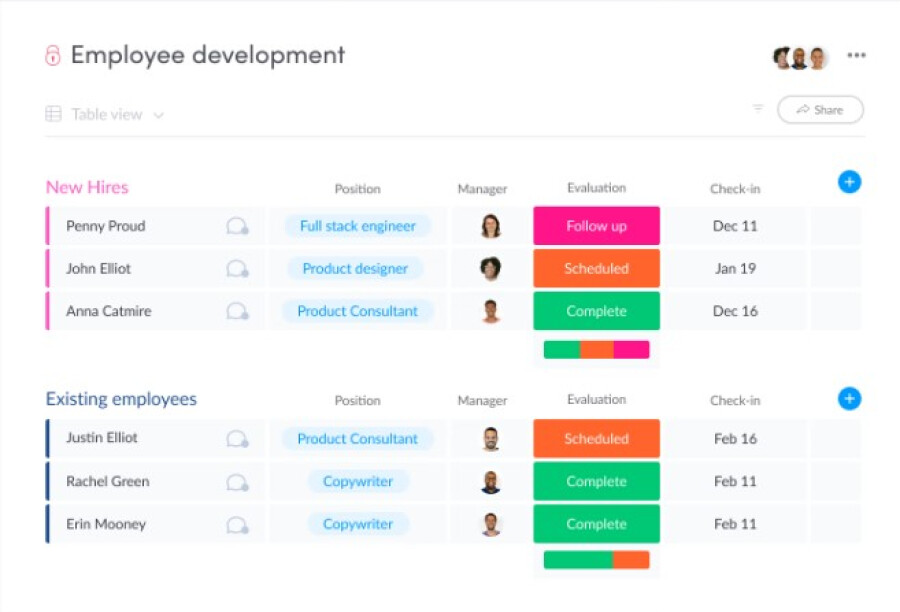This screenshot has width=900, height=612.
Task: Change Penny Proud's Follow up status
Action: coord(596,226)
